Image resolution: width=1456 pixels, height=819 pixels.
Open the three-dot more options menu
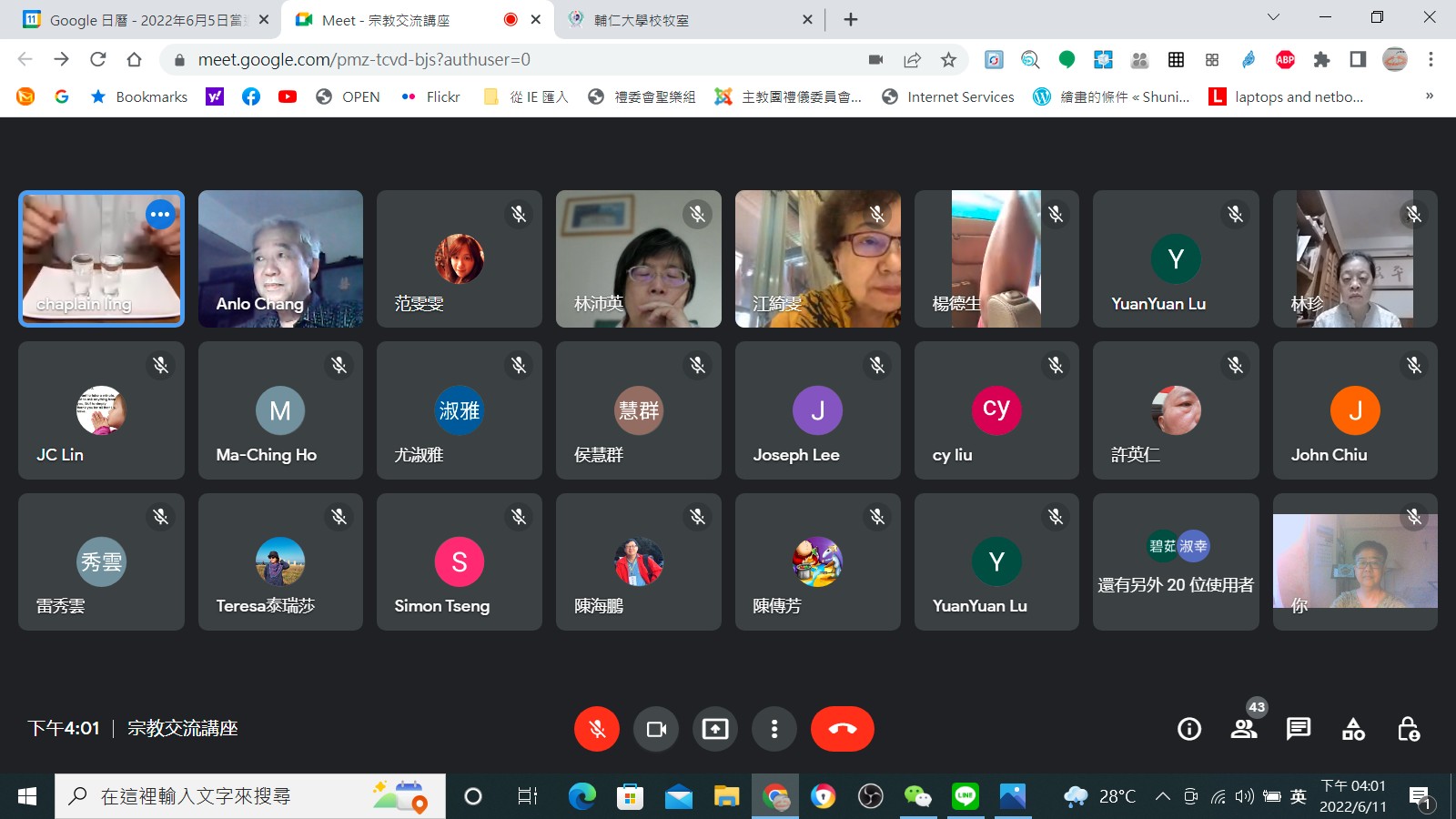[774, 729]
